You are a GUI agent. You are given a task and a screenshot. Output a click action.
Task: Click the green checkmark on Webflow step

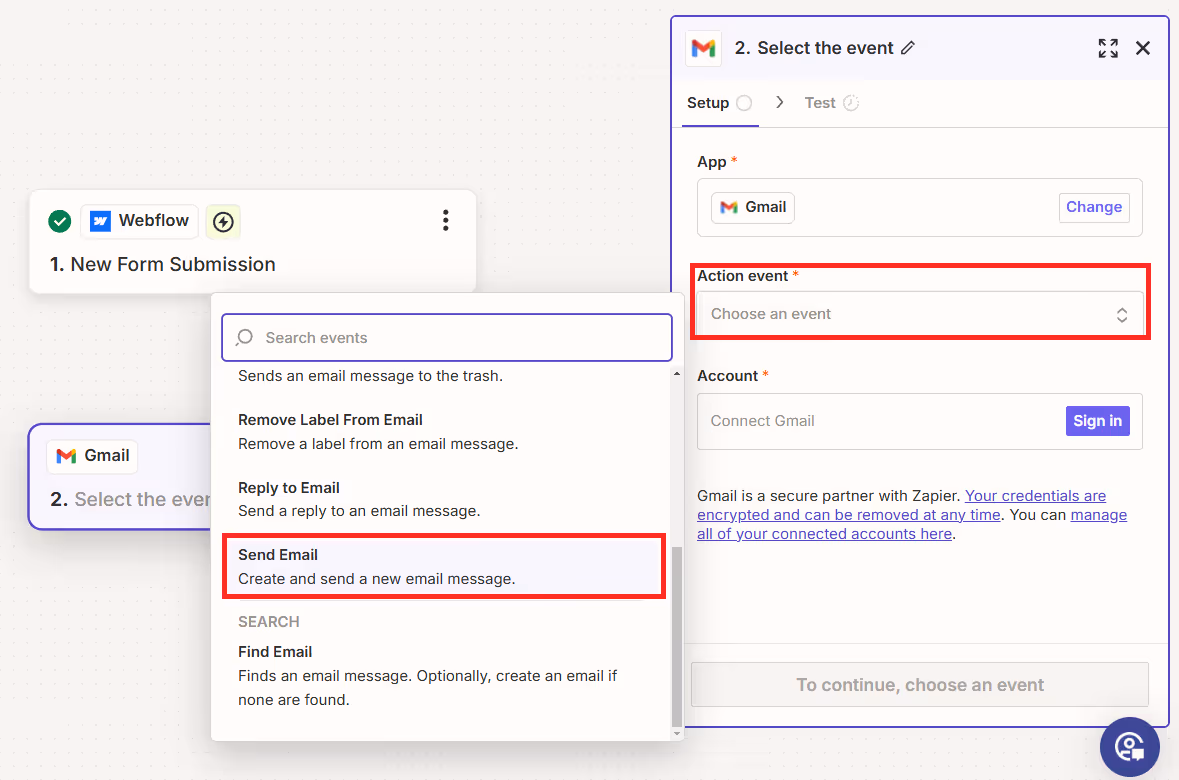59,221
